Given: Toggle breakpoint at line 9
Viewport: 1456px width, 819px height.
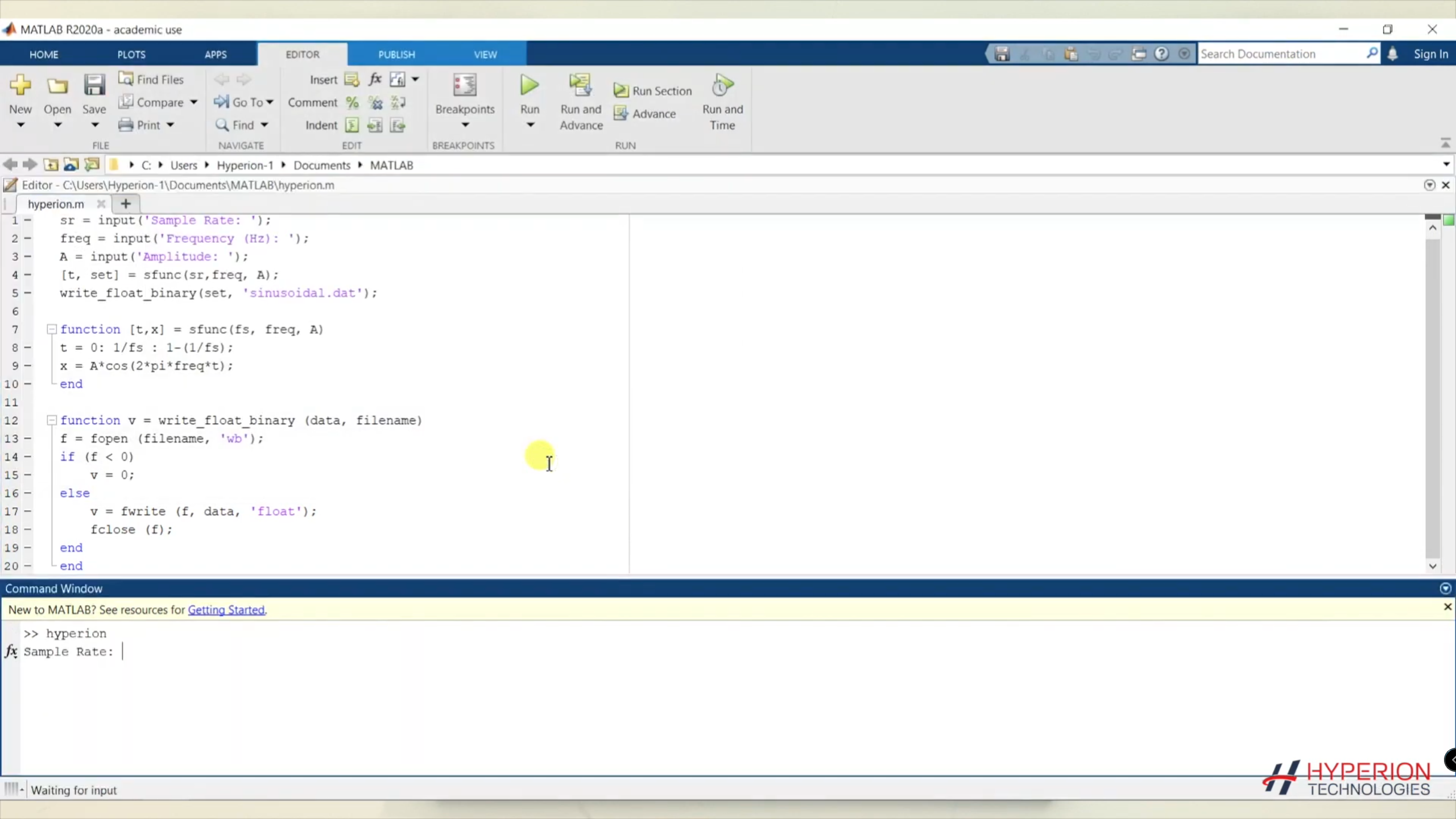Looking at the screenshot, I should pyautogui.click(x=27, y=365).
